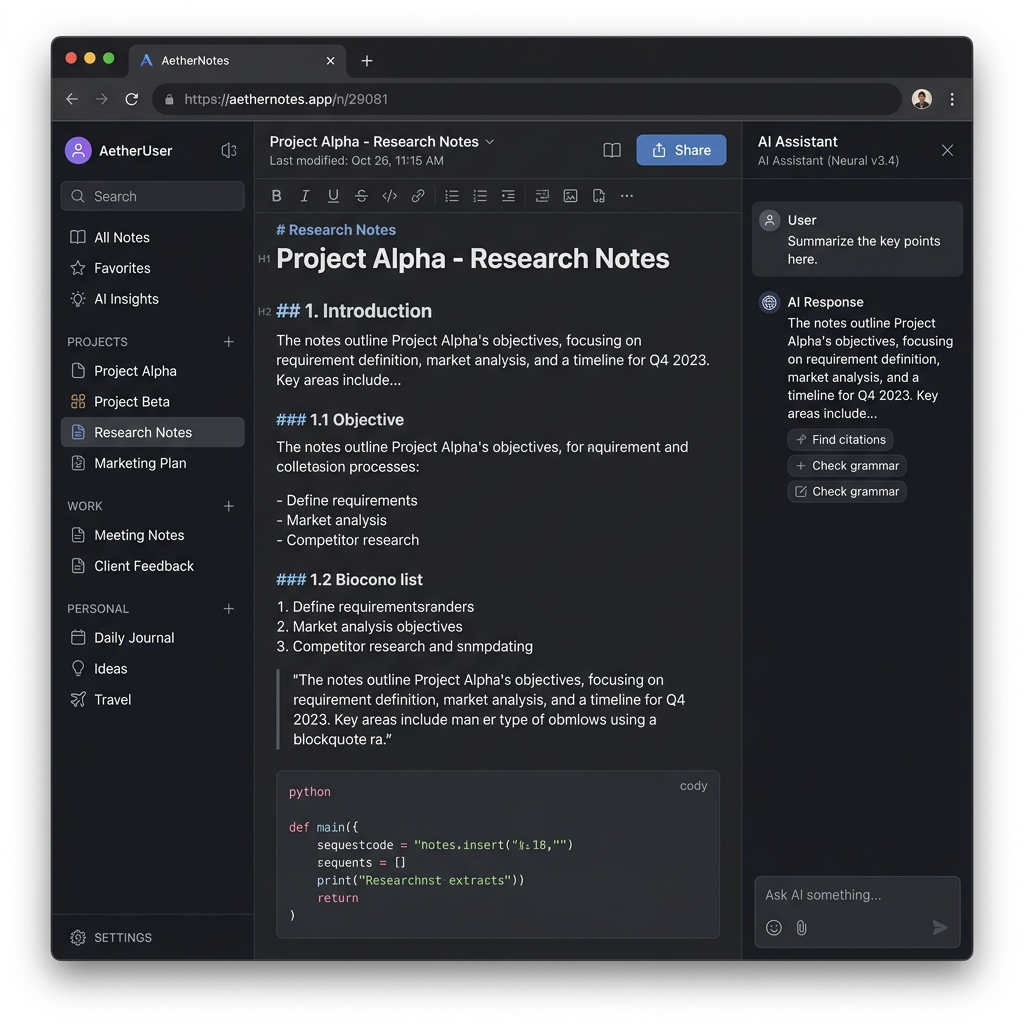Image resolution: width=1024 pixels, height=1024 pixels.
Task: Open the Ideas note
Action: click(x=153, y=669)
